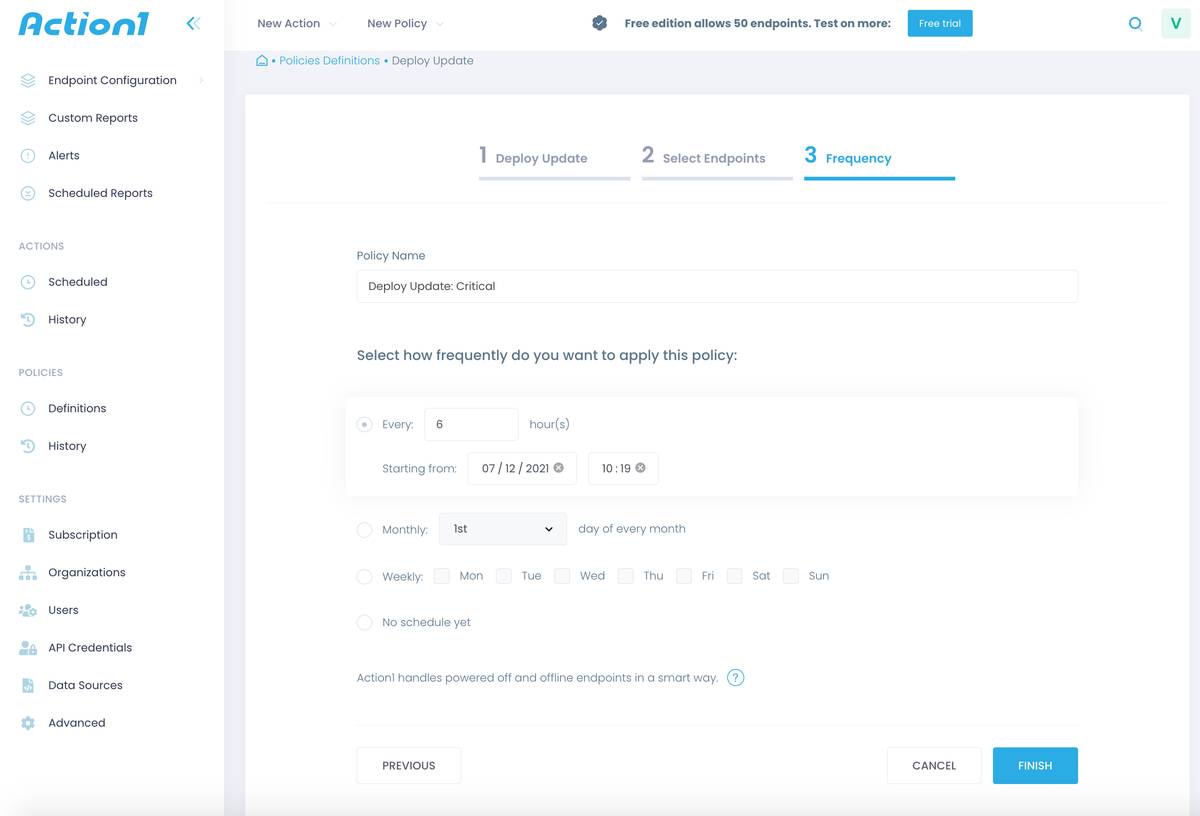Screen dimensions: 1200x816
Task: Click the Data Sources icon
Action: click(x=28, y=686)
